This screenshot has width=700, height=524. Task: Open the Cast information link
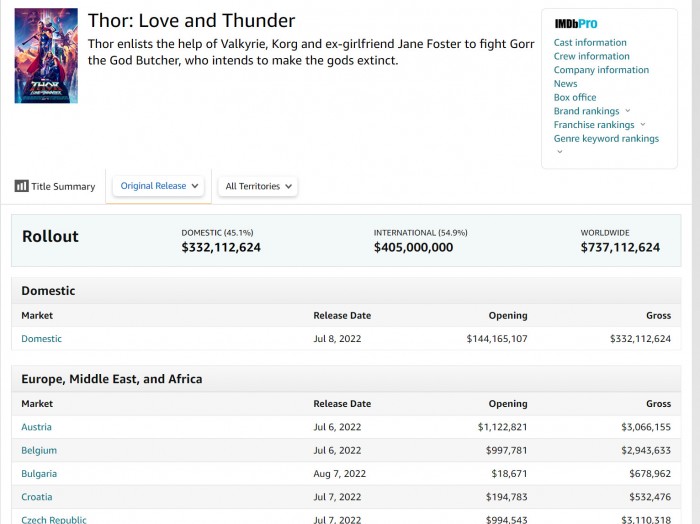590,42
